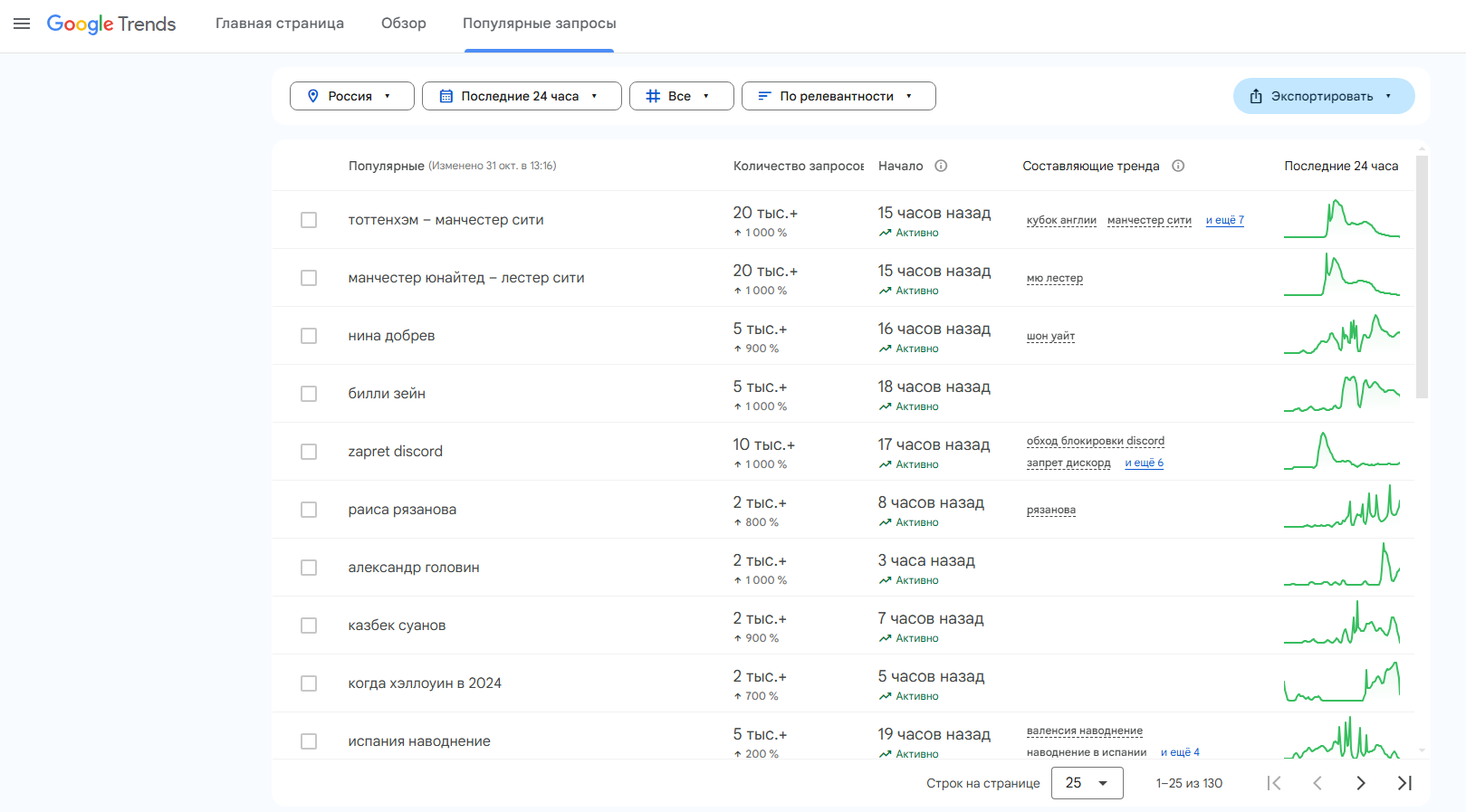Select the Популярные запросы tab

pyautogui.click(x=540, y=24)
